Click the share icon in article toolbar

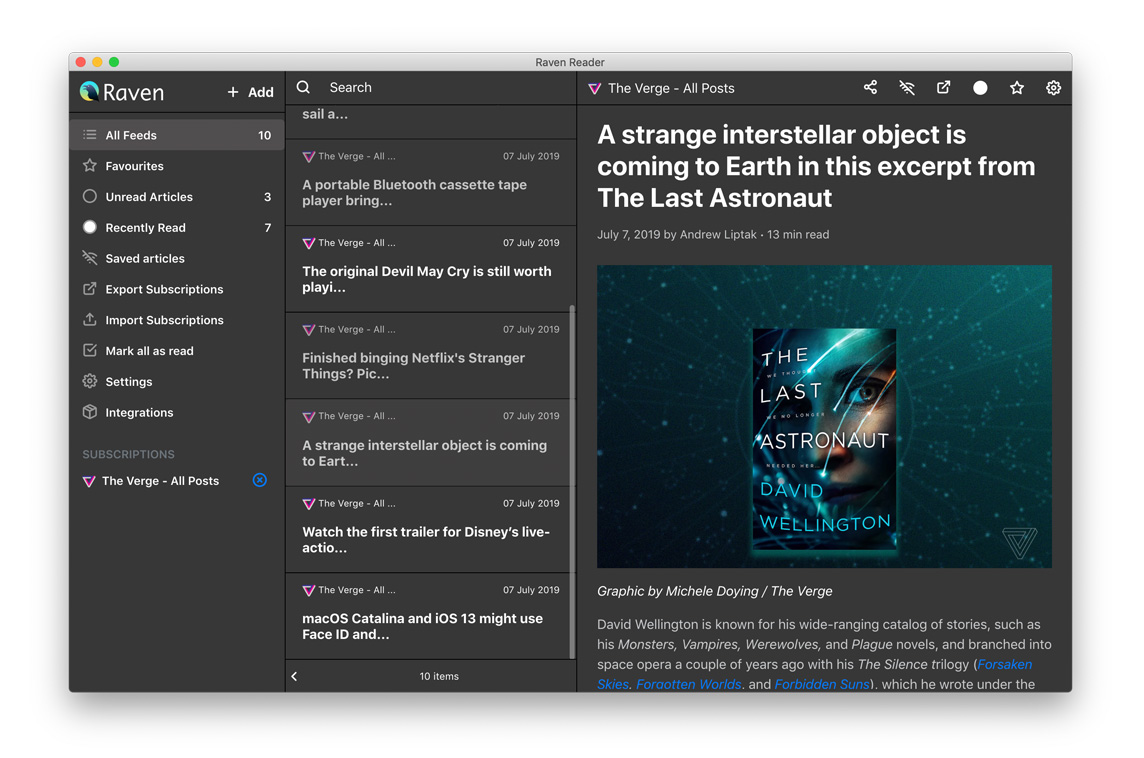(x=870, y=88)
